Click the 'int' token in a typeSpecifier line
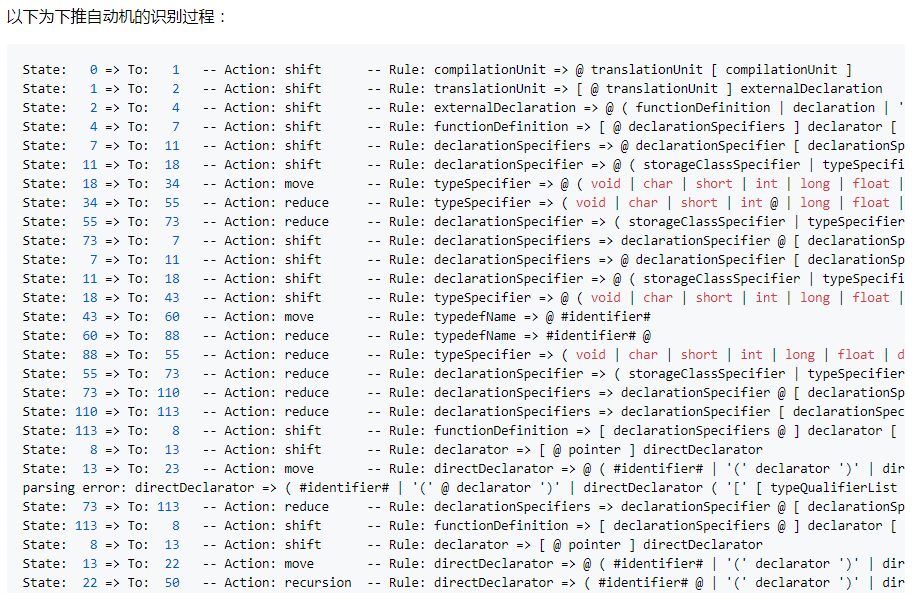Viewport: 914px width, 593px height. [x=766, y=183]
